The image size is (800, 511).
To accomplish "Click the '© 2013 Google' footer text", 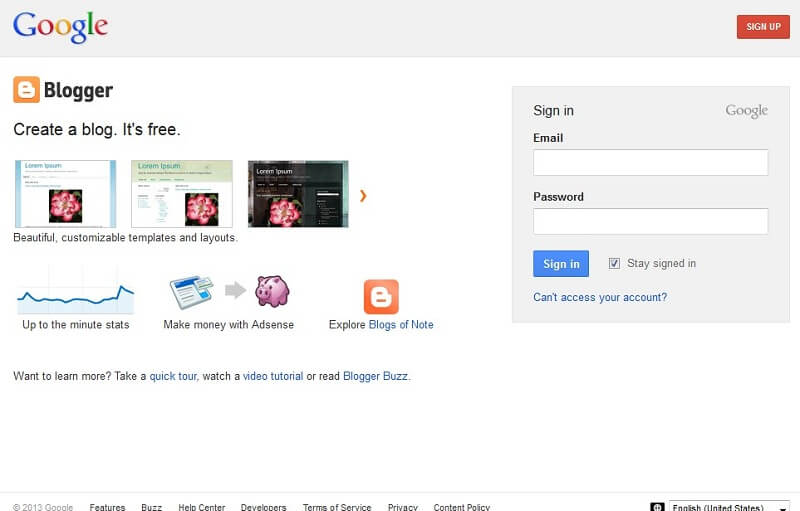I will point(43,507).
